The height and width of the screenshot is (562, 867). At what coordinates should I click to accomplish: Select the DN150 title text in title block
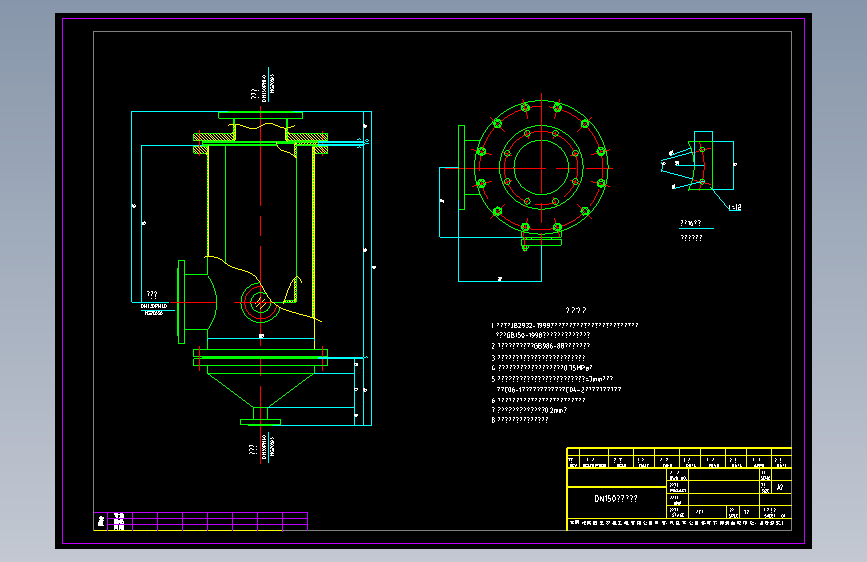[615, 498]
